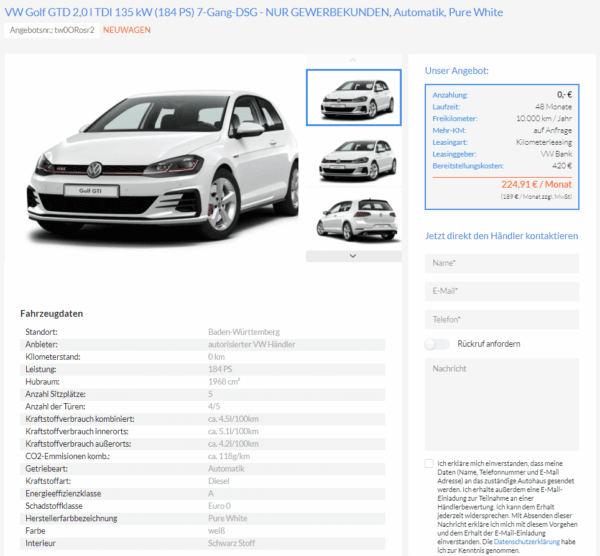Click the Jetzt direkt den Händler kontaktieren heading
The height and width of the screenshot is (556, 600).
[501, 236]
